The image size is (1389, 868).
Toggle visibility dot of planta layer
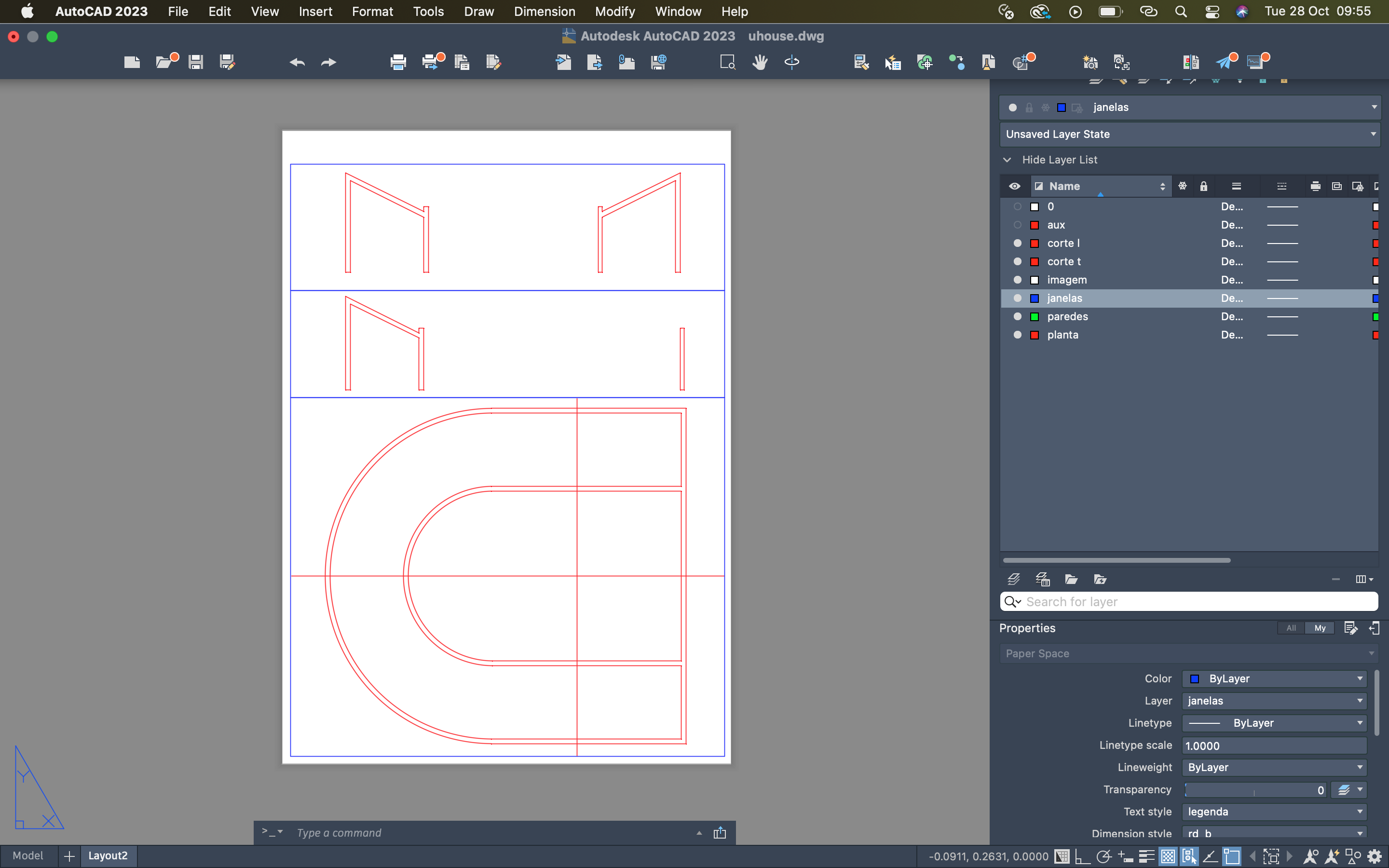tap(1017, 335)
